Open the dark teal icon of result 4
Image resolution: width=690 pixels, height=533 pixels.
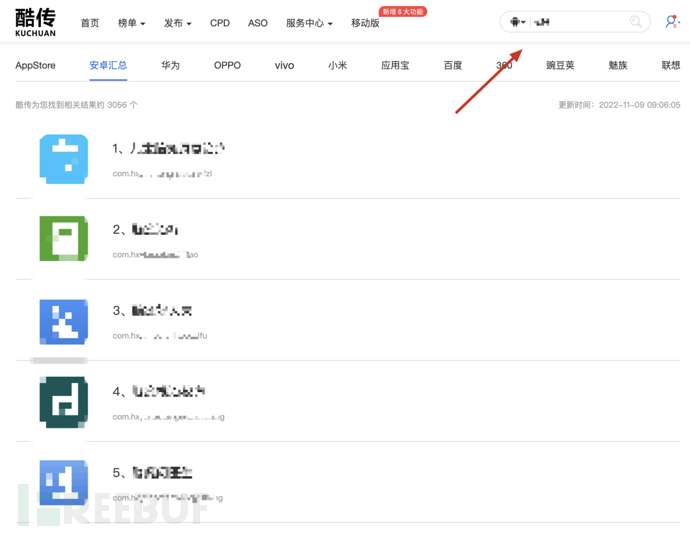tap(64, 402)
